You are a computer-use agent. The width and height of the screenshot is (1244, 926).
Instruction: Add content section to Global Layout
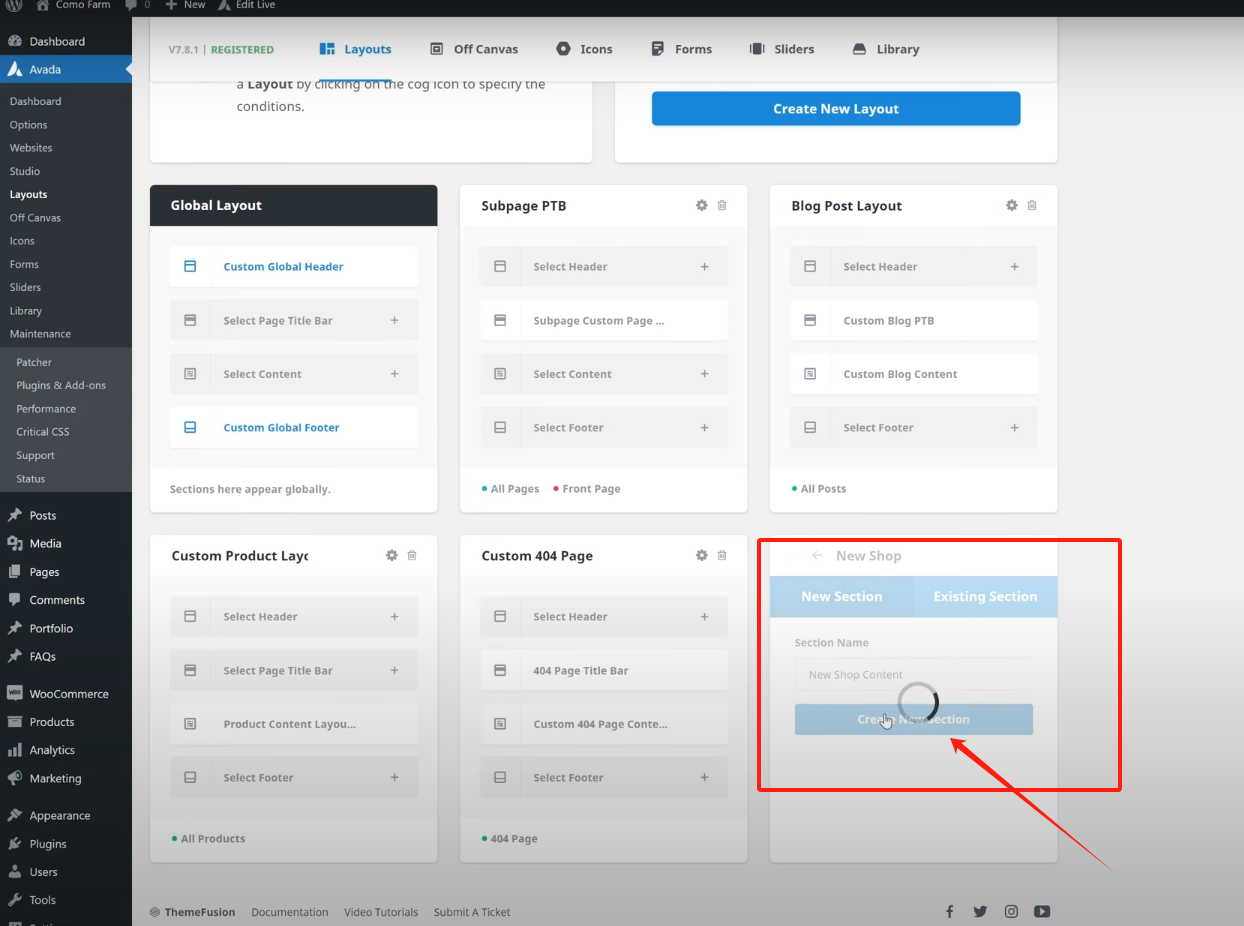click(x=394, y=374)
